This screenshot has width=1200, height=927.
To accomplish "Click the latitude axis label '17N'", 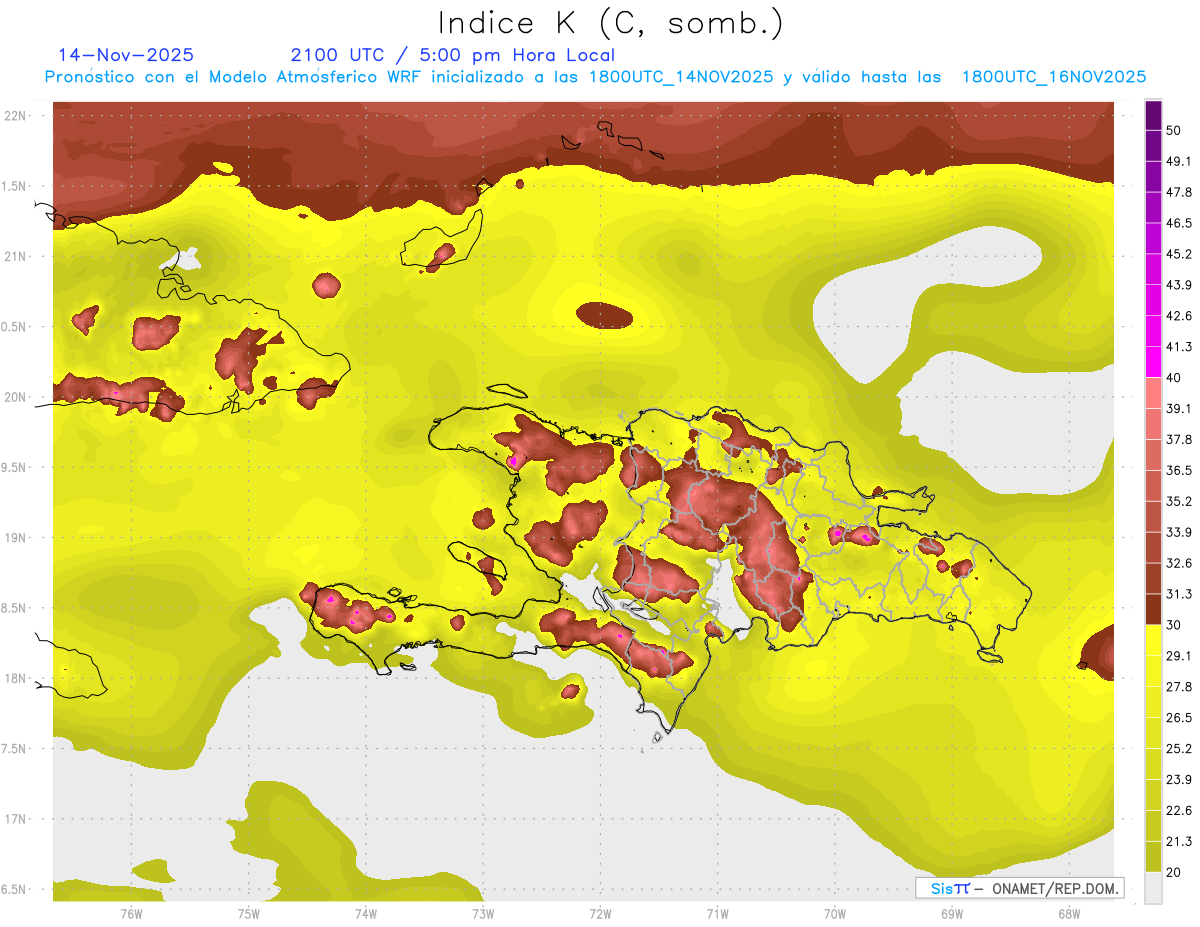I will (17, 820).
